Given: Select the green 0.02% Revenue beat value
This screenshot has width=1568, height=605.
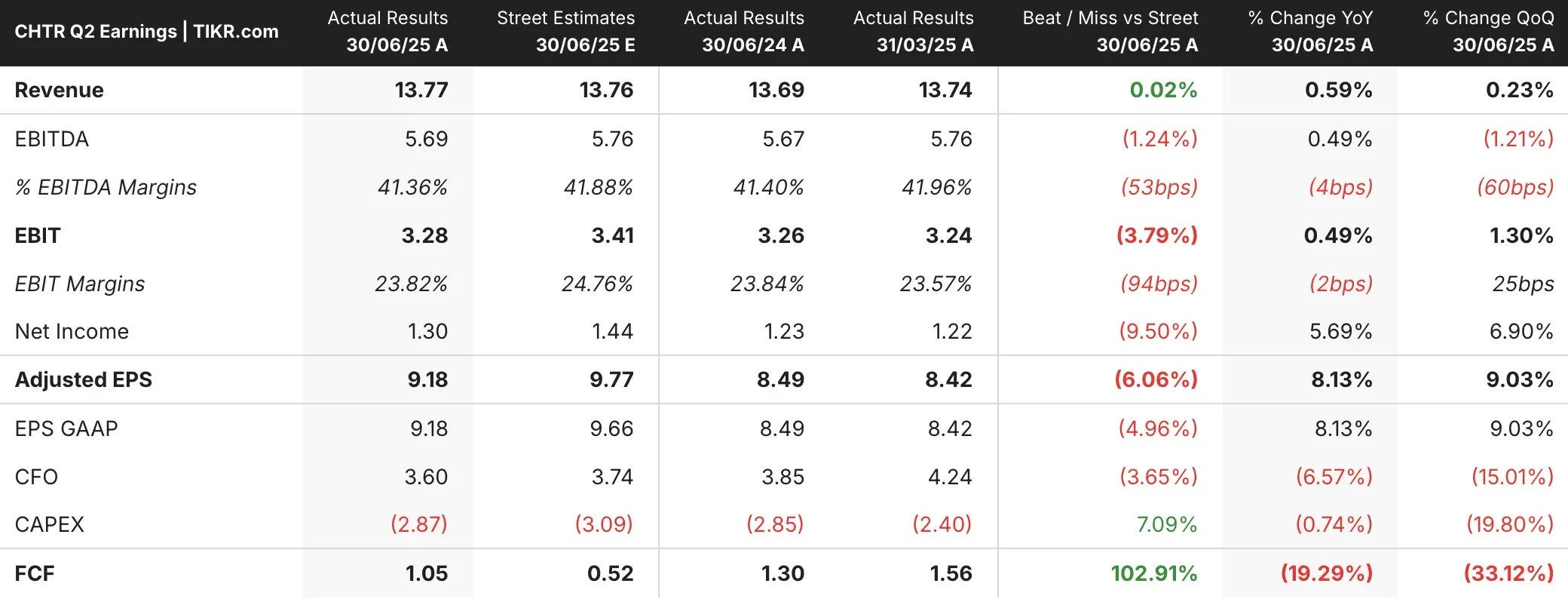Looking at the screenshot, I should tap(1162, 91).
